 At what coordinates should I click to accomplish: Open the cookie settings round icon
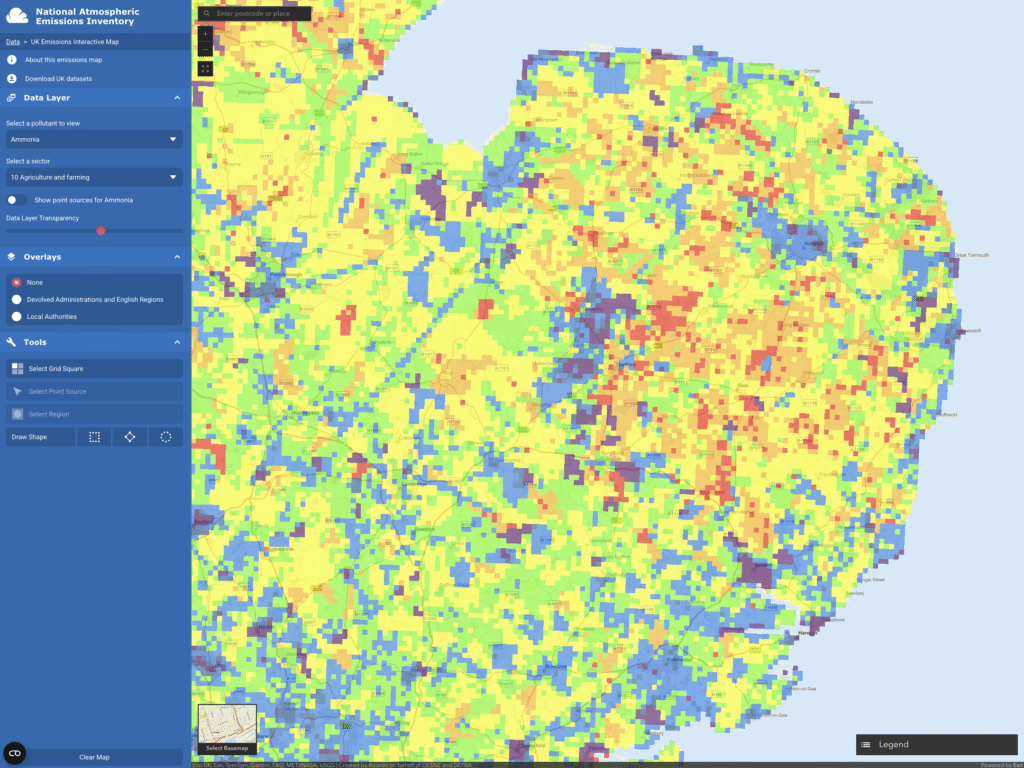coord(15,753)
